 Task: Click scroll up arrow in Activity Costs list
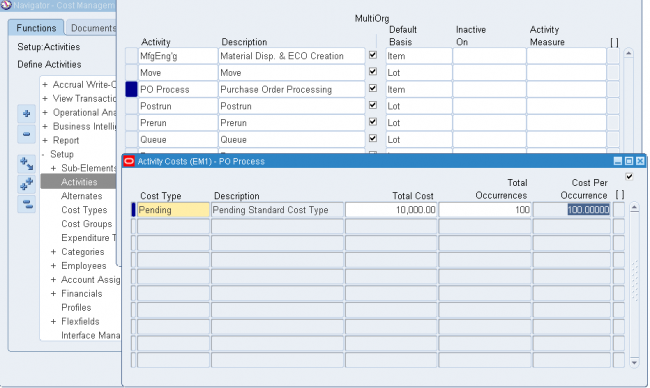tap(634, 207)
